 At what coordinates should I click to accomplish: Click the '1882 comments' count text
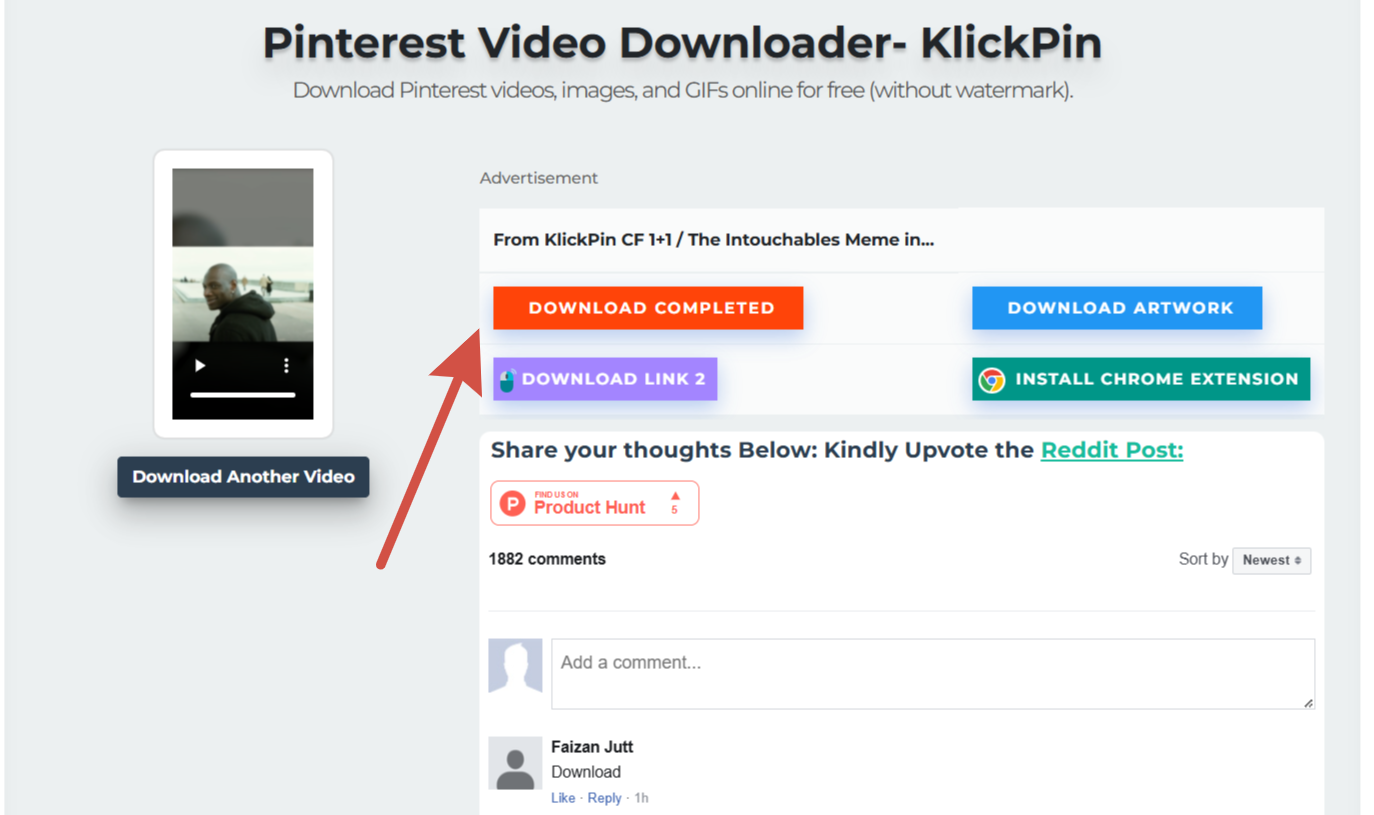click(547, 559)
